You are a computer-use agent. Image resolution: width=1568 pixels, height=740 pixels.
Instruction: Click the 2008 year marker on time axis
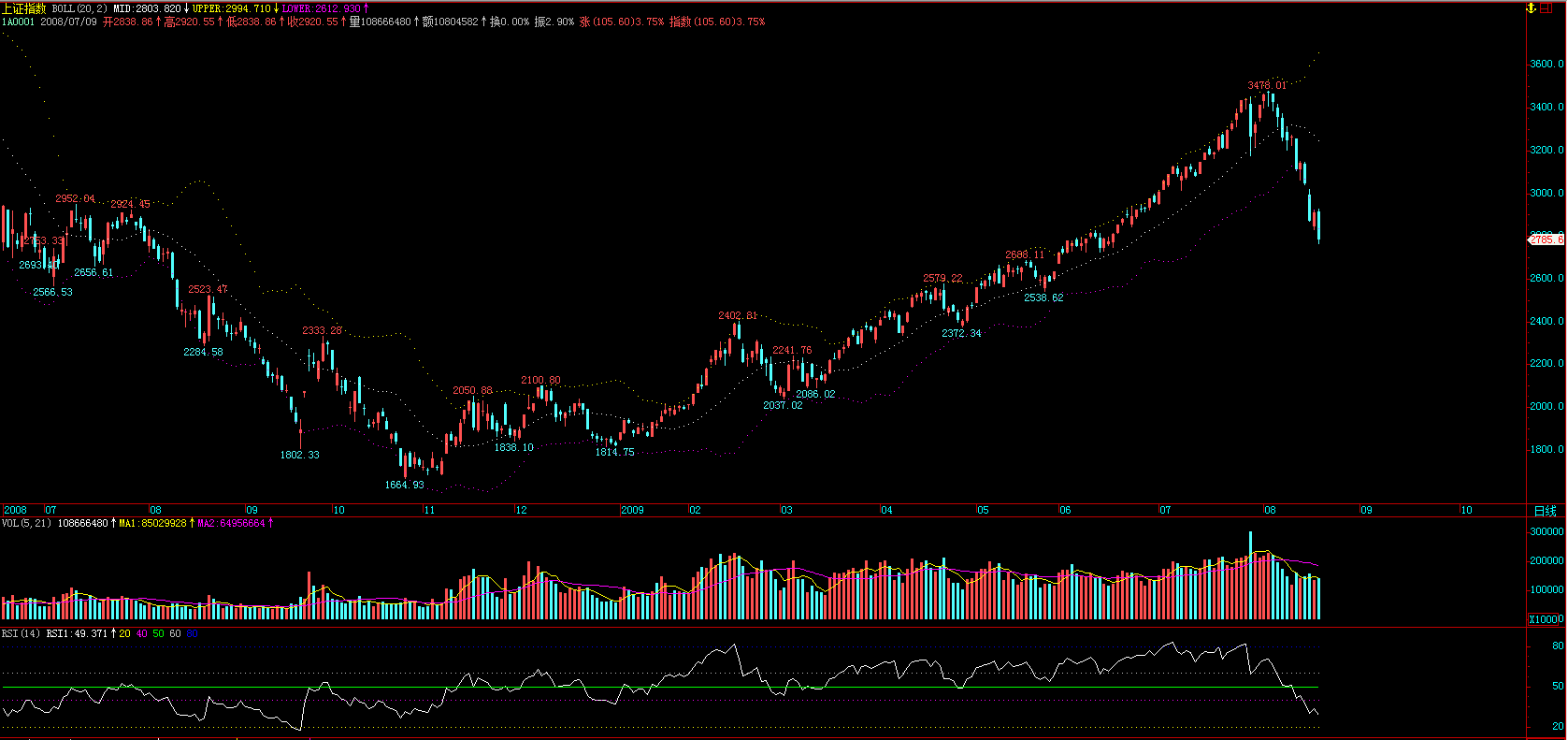[16, 511]
